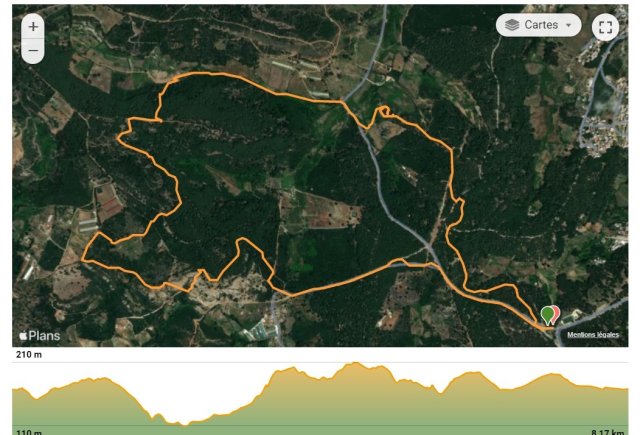Click the Apple Plans logo
The width and height of the screenshot is (640, 435).
point(40,336)
